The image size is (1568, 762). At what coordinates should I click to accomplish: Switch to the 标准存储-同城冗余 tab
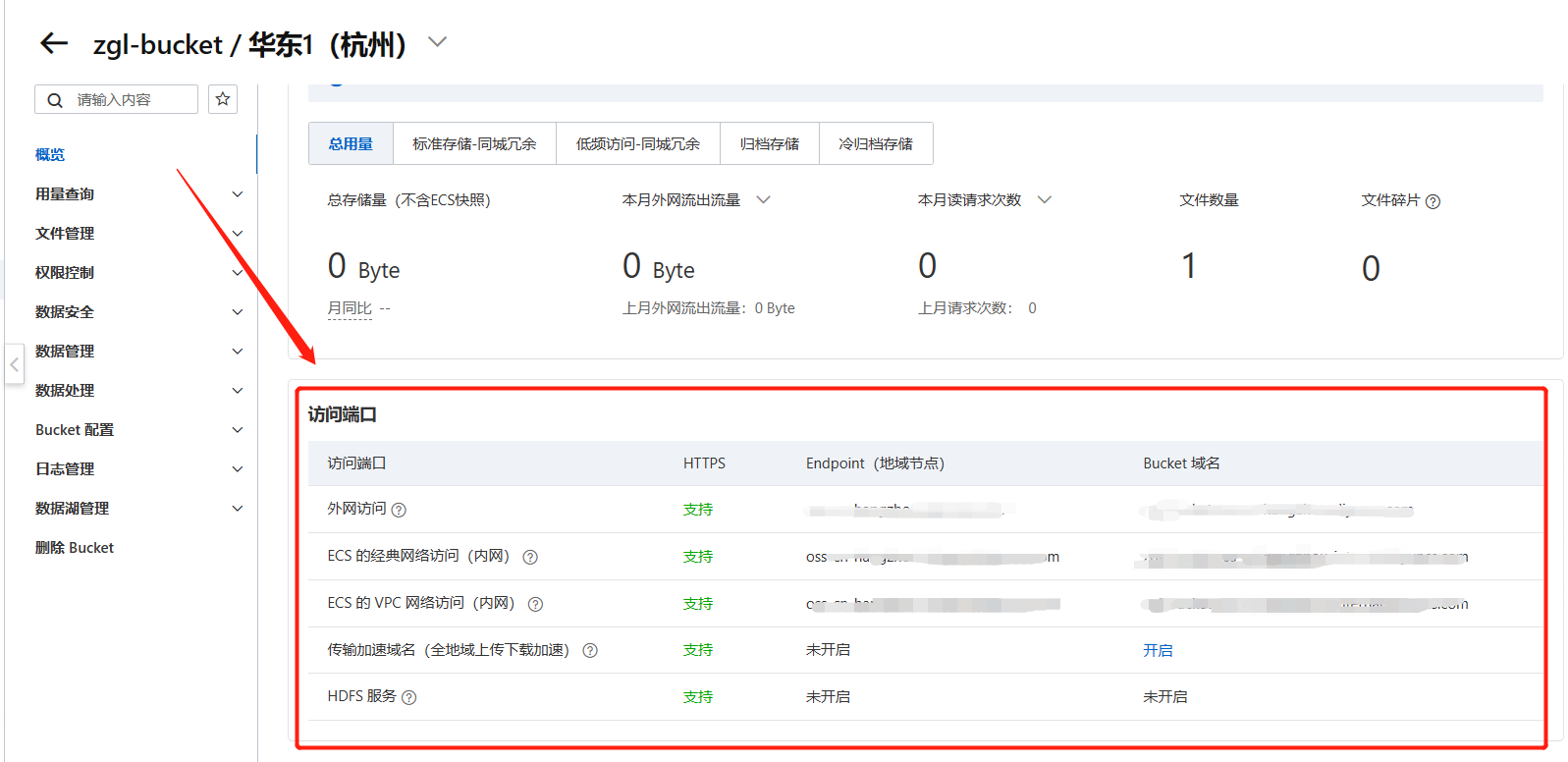click(x=474, y=143)
